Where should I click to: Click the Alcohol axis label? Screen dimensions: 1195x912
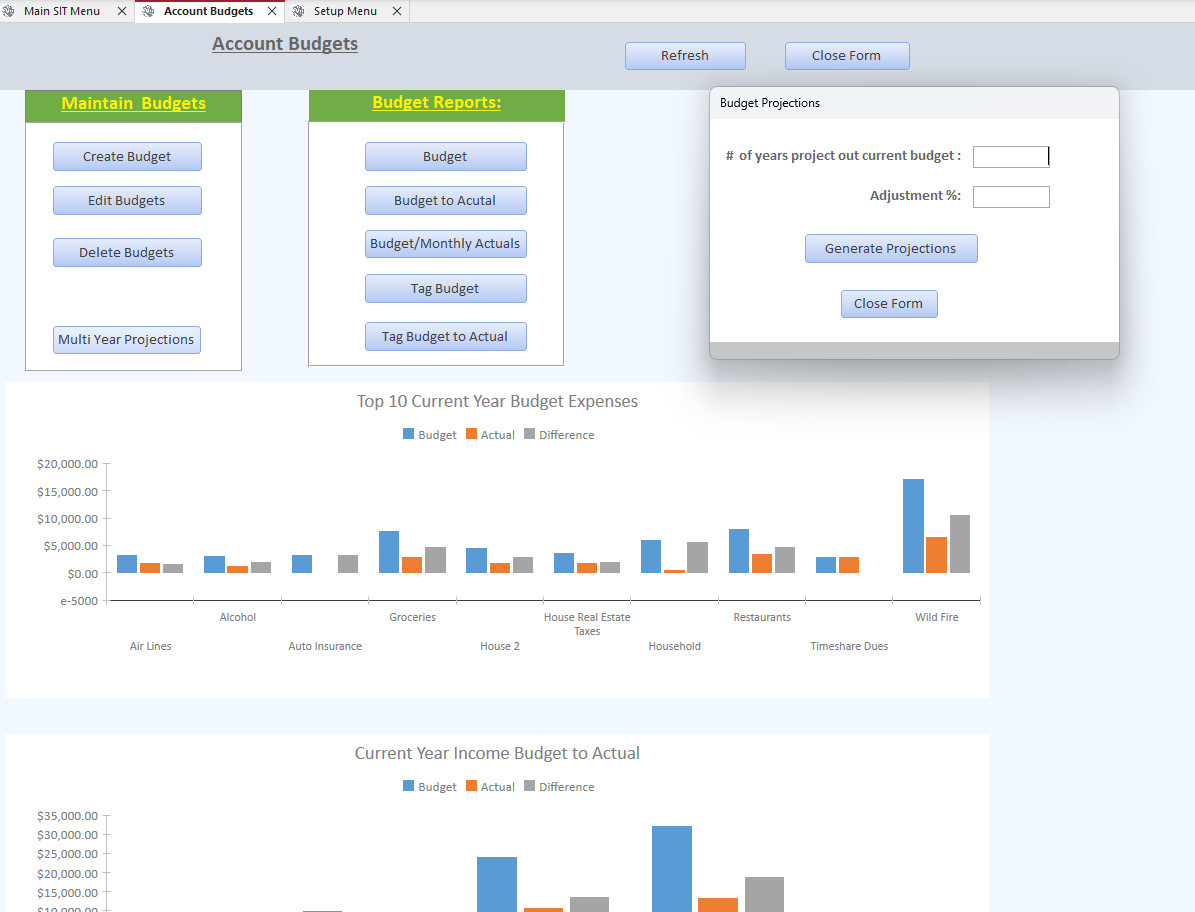[x=238, y=617]
